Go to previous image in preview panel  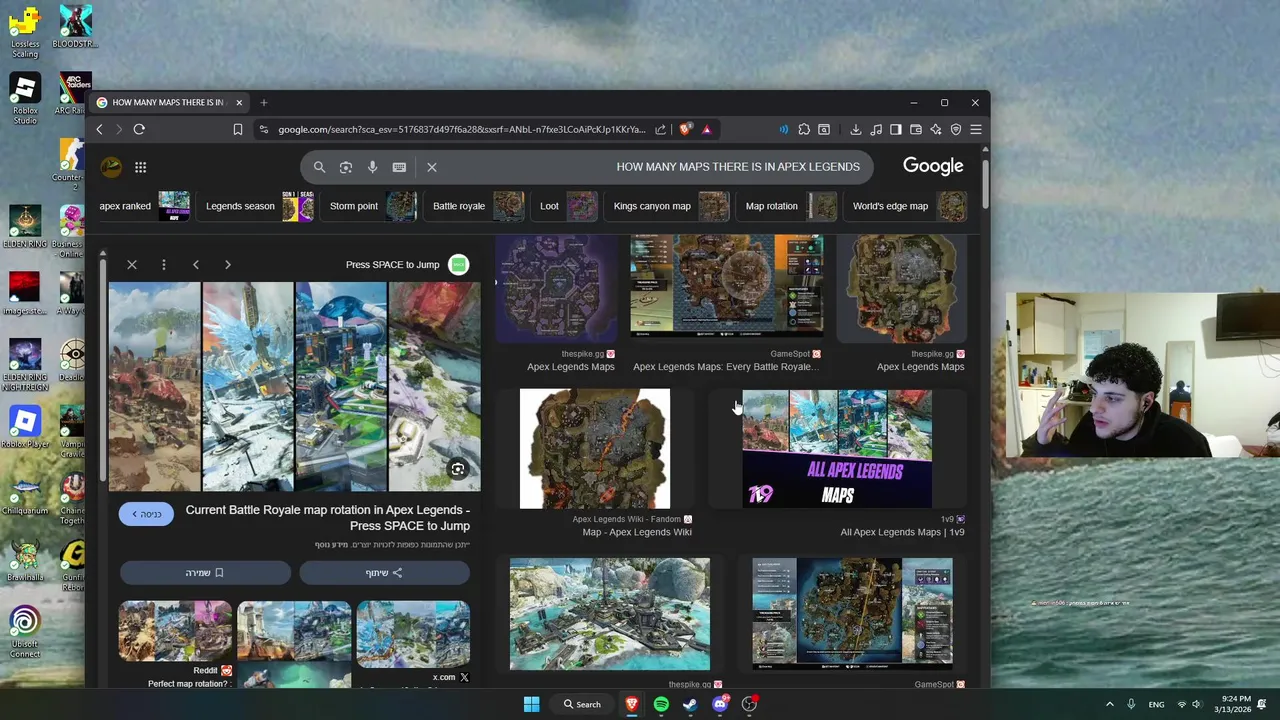(196, 265)
